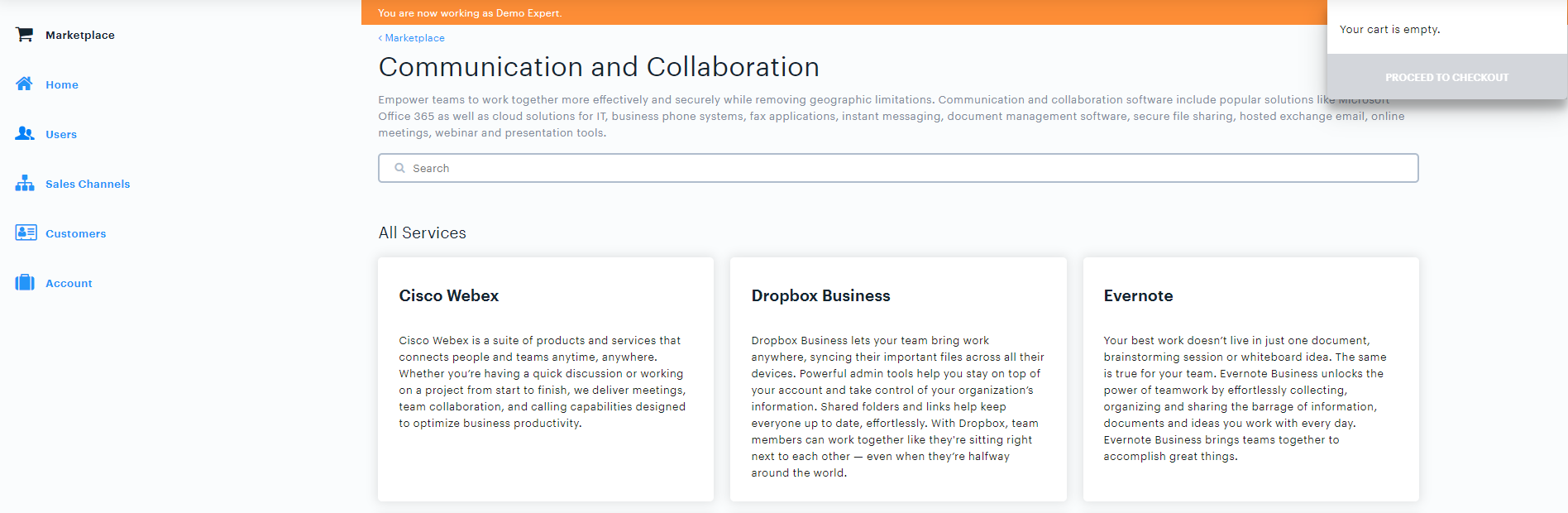1568x513 pixels.
Task: Open the Cisco Webex service card
Action: click(546, 379)
